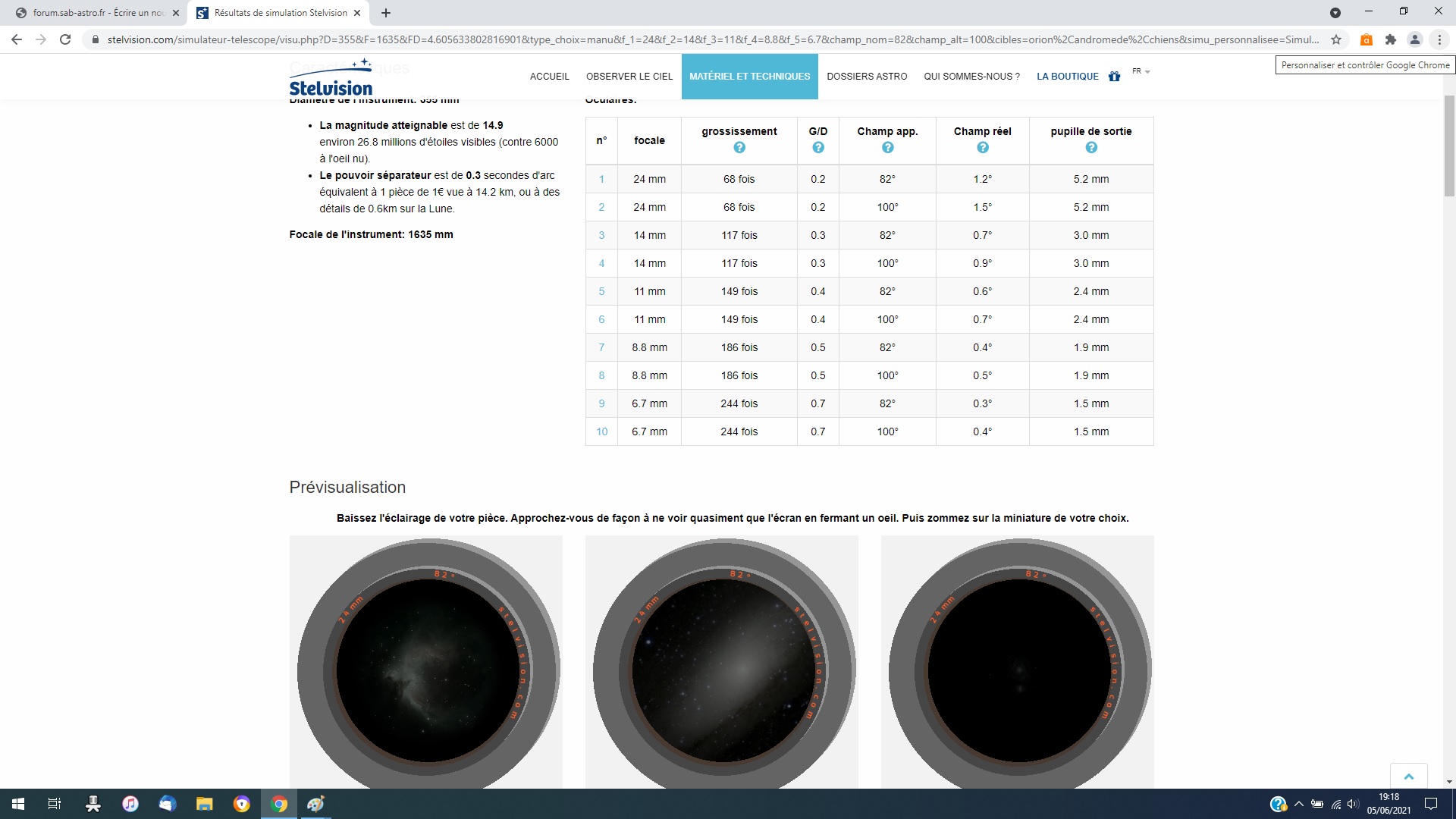
Task: Open the Observer le ciel menu
Action: point(629,76)
